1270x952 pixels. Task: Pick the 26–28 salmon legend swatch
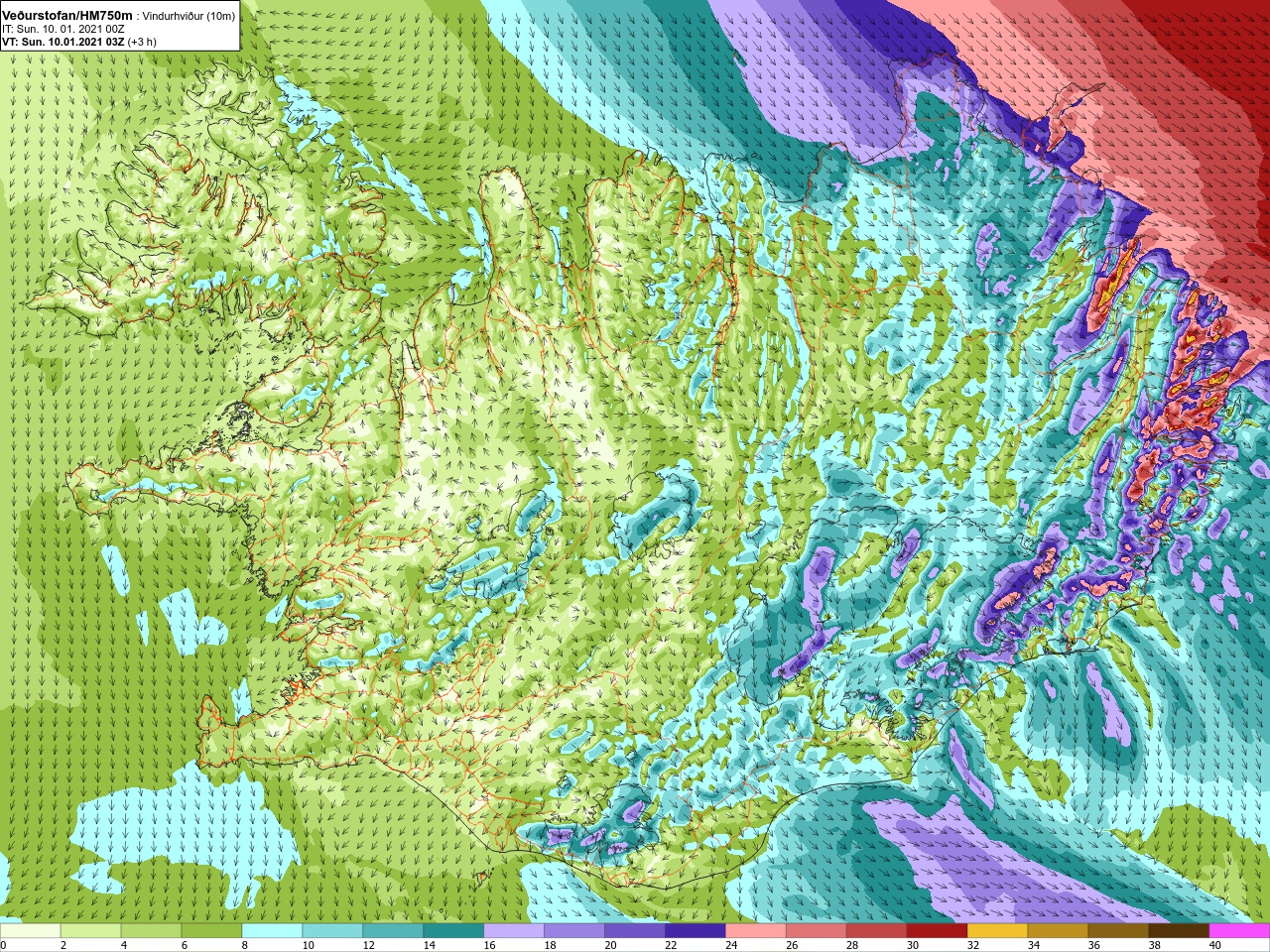[x=818, y=931]
